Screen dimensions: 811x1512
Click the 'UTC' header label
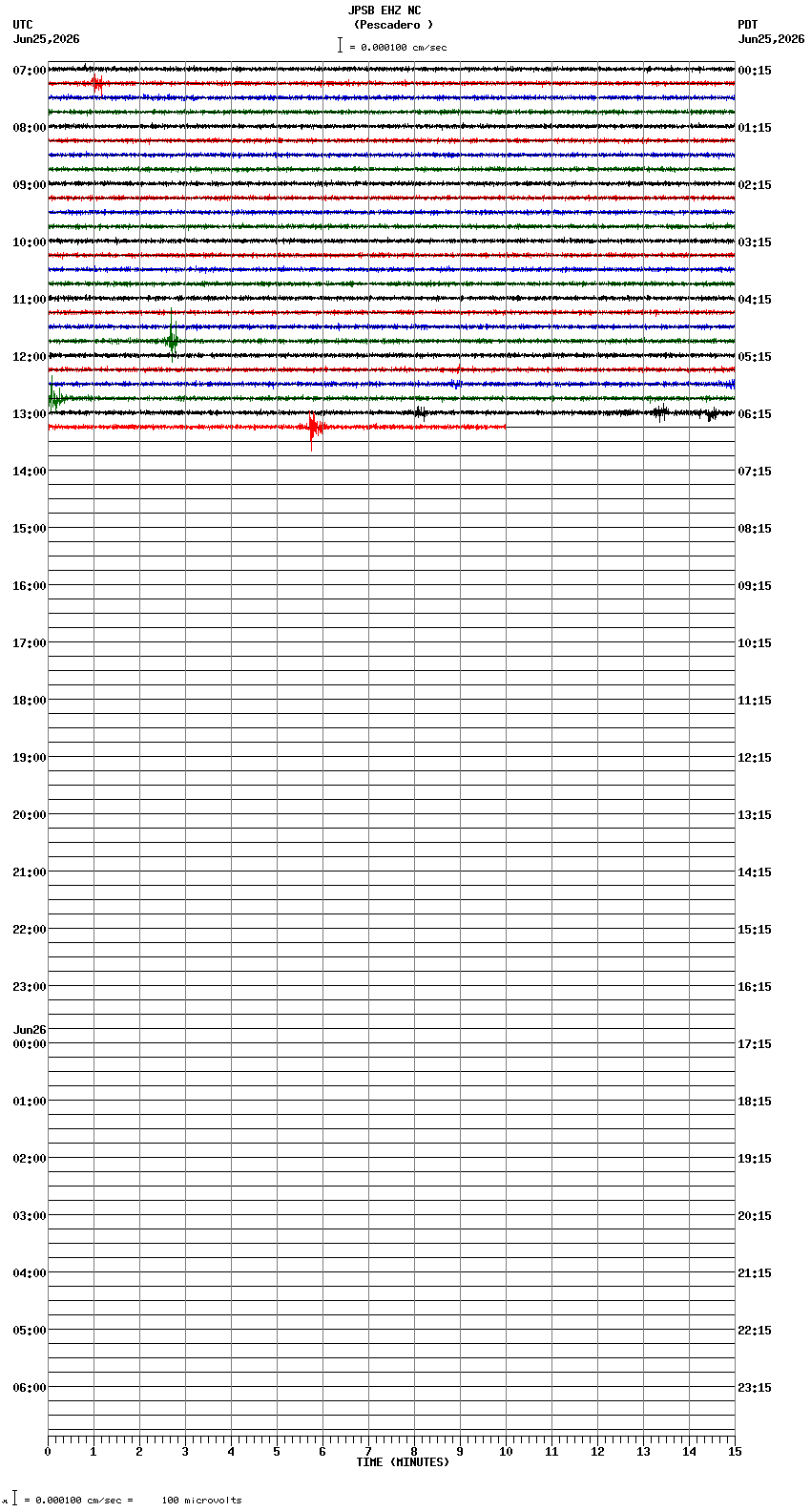click(23, 25)
